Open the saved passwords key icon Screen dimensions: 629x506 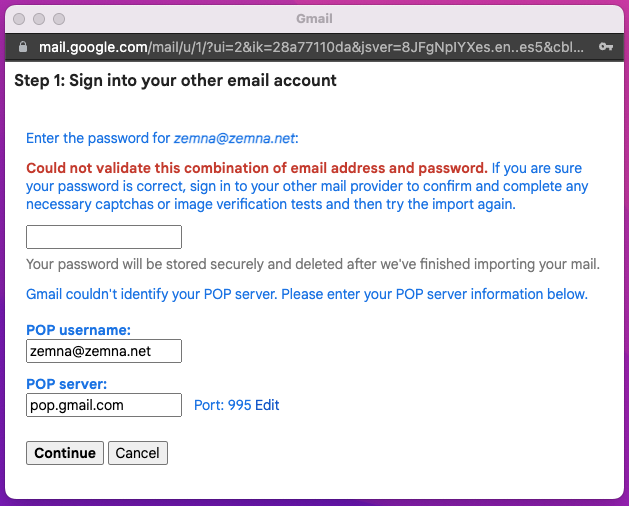606,47
